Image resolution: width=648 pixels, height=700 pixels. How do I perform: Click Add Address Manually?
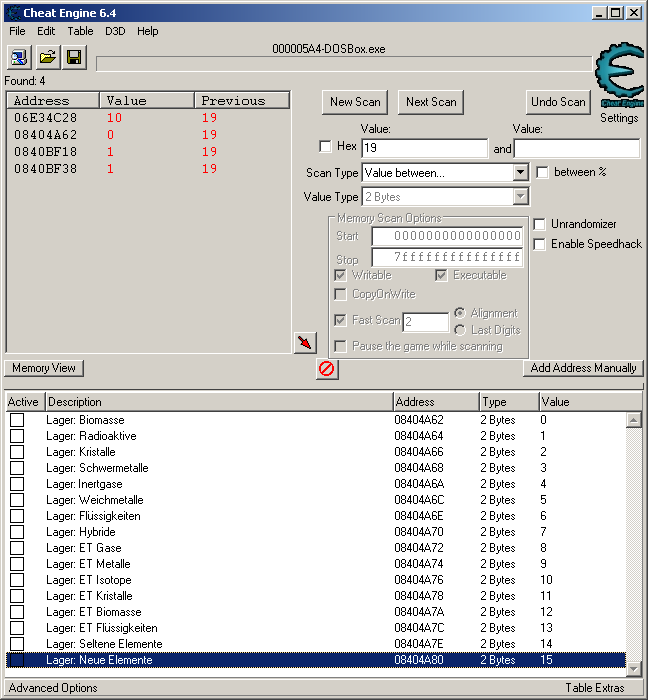583,368
